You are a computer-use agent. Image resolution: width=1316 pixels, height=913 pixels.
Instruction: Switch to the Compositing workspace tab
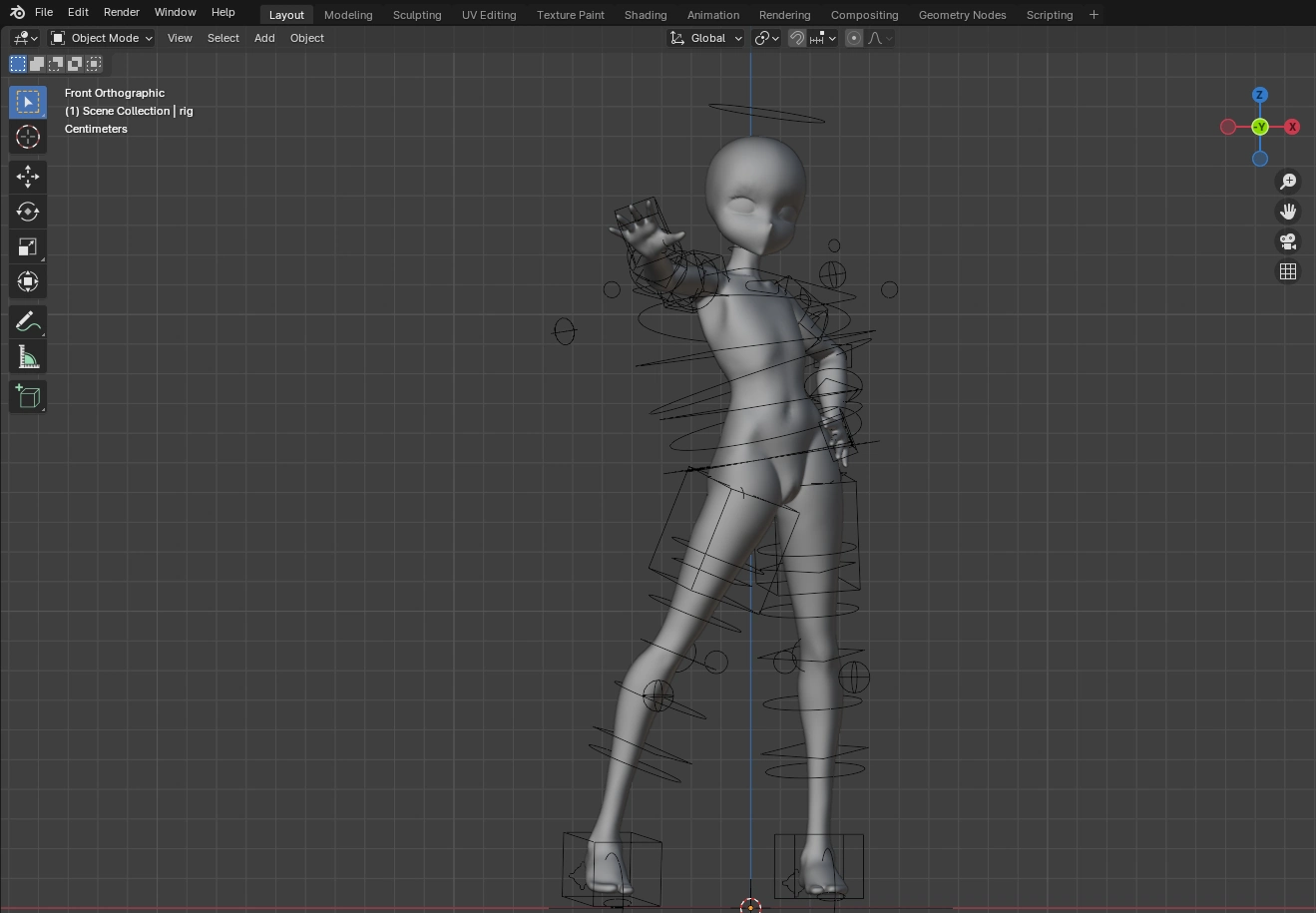pos(864,15)
